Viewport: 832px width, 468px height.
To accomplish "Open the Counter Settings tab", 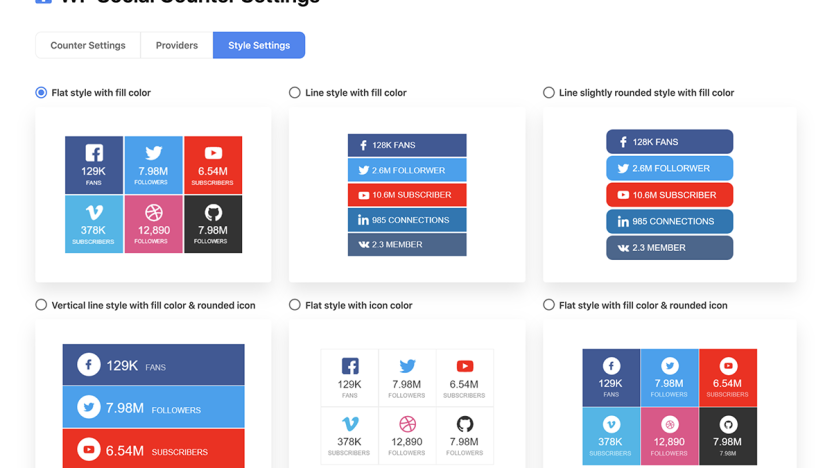I will [88, 45].
